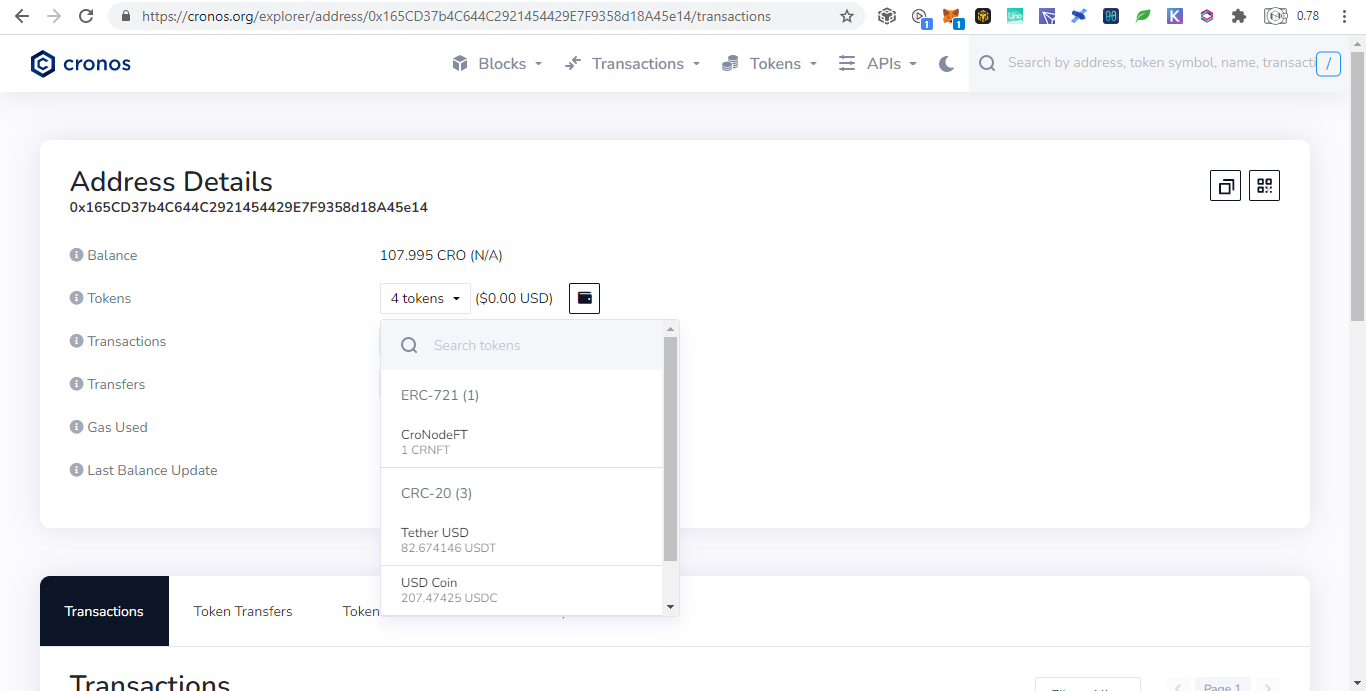Open the Extensions puzzle icon
This screenshot has height=691, width=1366.
pyautogui.click(x=1239, y=16)
